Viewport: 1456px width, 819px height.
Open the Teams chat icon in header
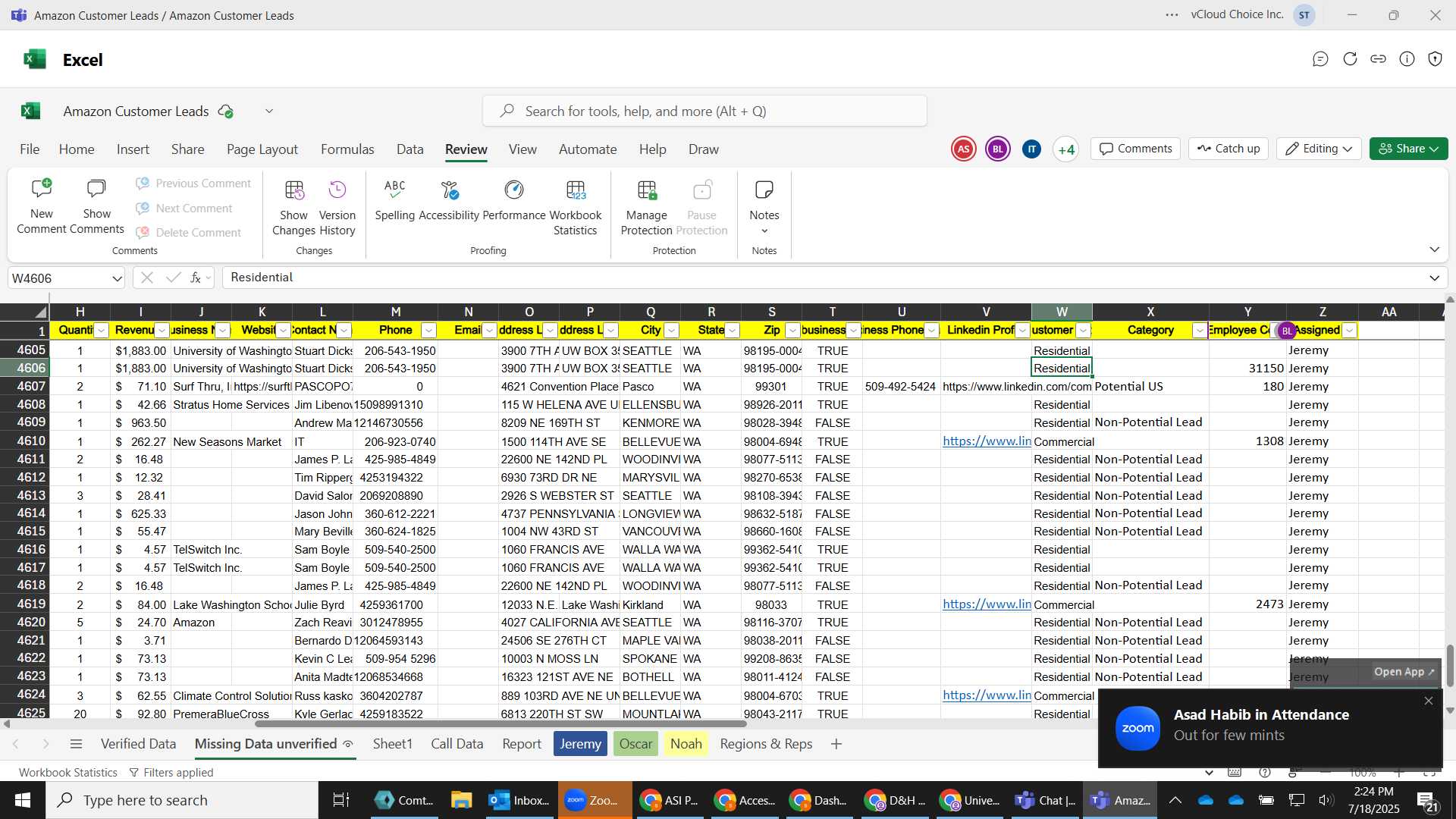click(1320, 59)
